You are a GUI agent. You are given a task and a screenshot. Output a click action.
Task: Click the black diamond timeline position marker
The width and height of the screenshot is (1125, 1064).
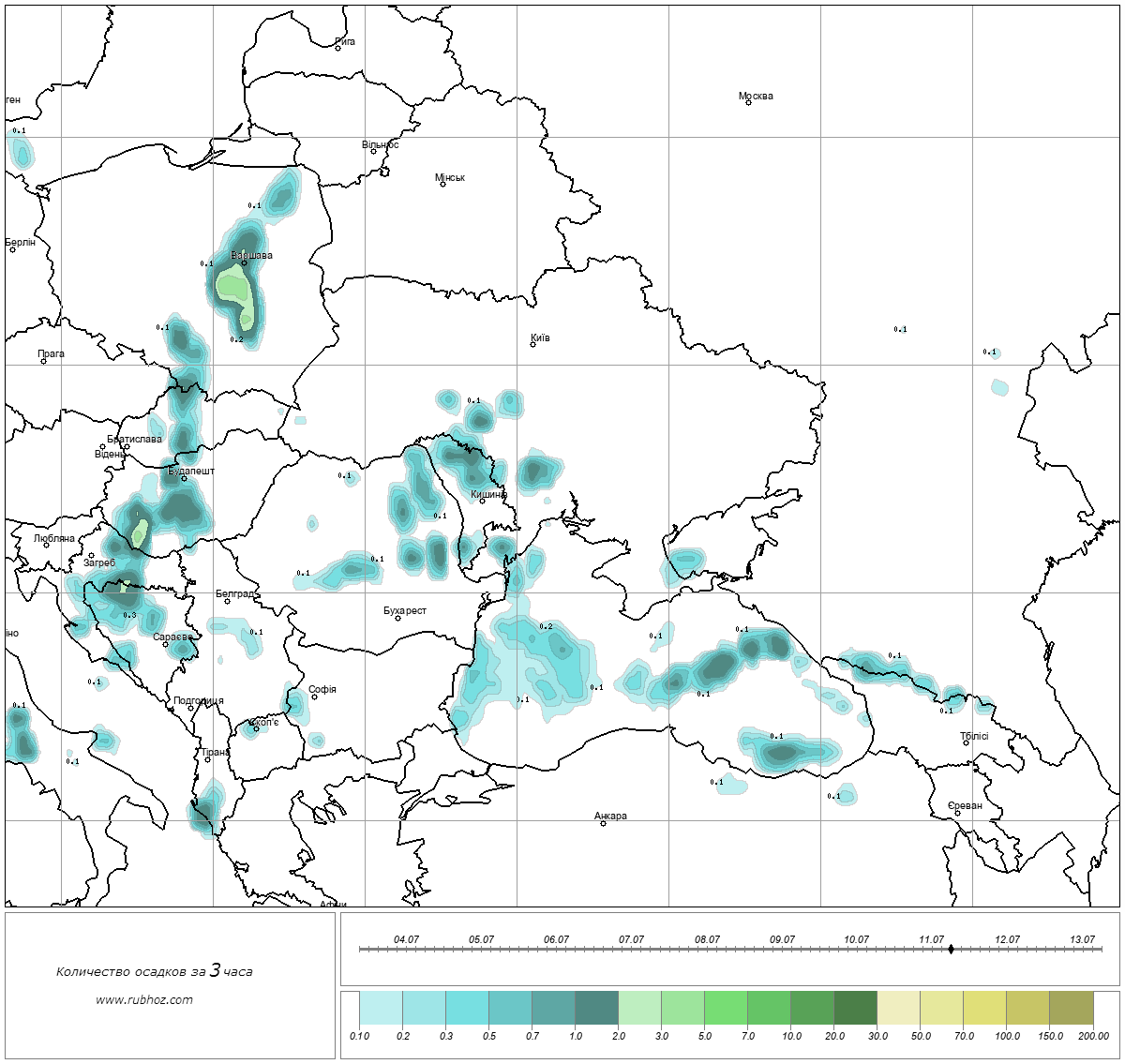pyautogui.click(x=951, y=949)
